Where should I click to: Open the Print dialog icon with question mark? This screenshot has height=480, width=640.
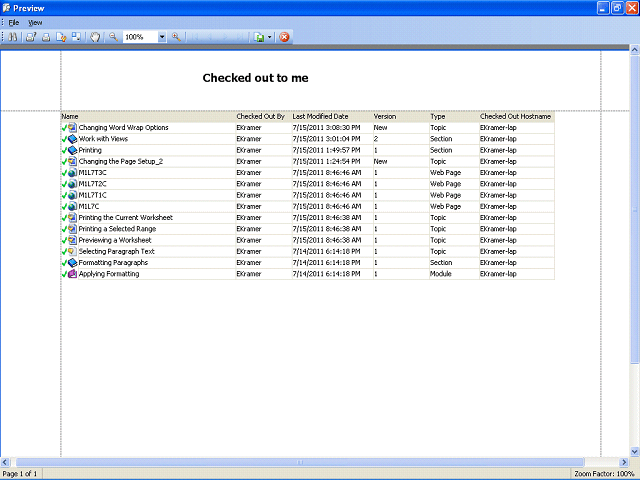pos(31,37)
